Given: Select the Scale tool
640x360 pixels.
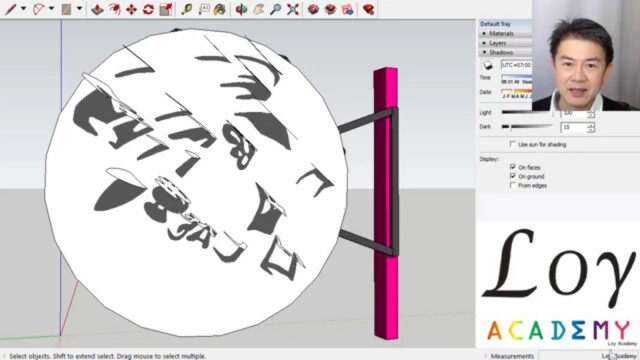Looking at the screenshot, I should coord(166,9).
